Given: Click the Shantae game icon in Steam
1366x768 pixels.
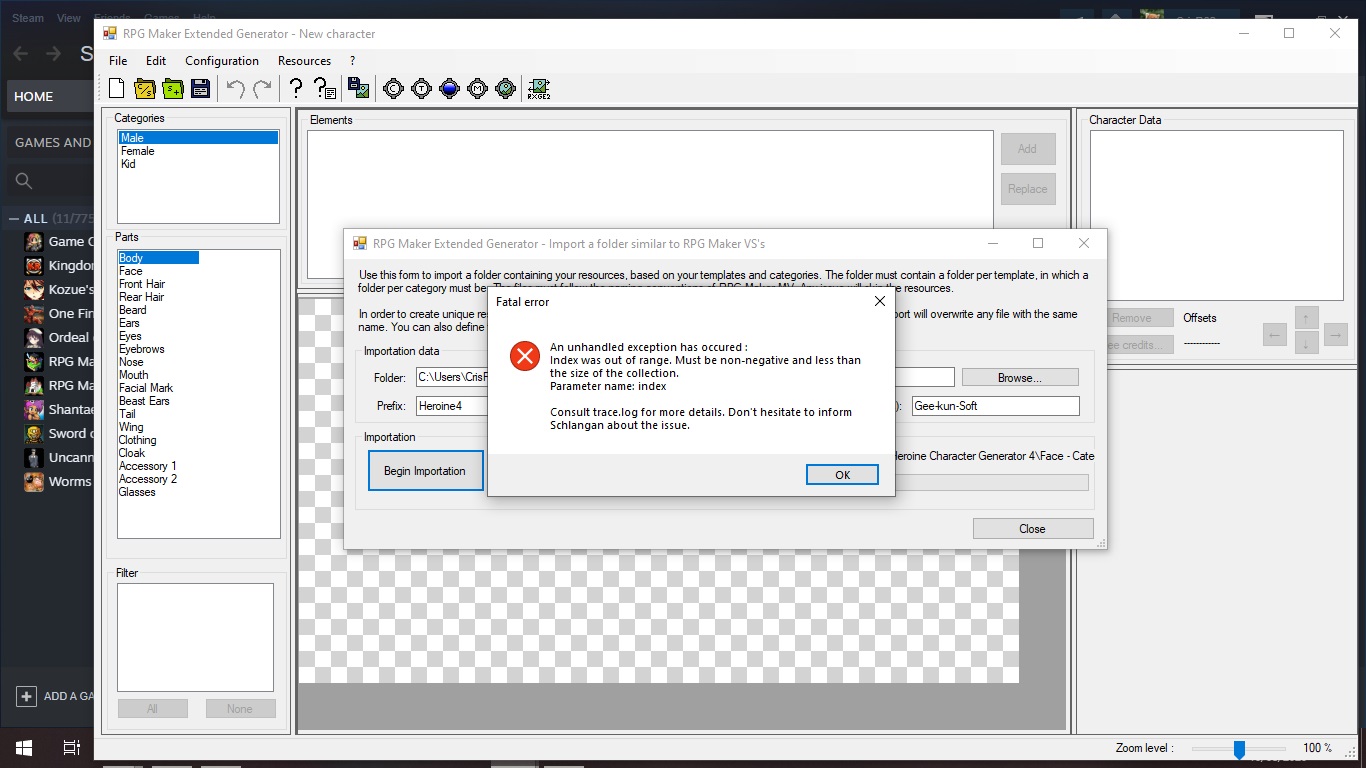Looking at the screenshot, I should [34, 409].
